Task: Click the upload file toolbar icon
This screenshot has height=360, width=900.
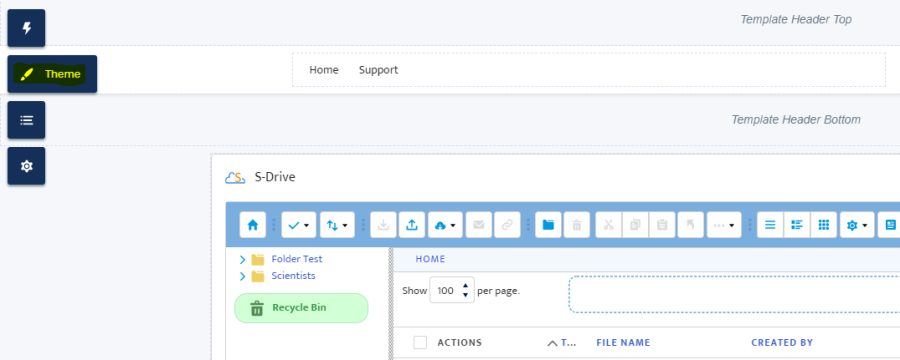Action: (x=412, y=225)
